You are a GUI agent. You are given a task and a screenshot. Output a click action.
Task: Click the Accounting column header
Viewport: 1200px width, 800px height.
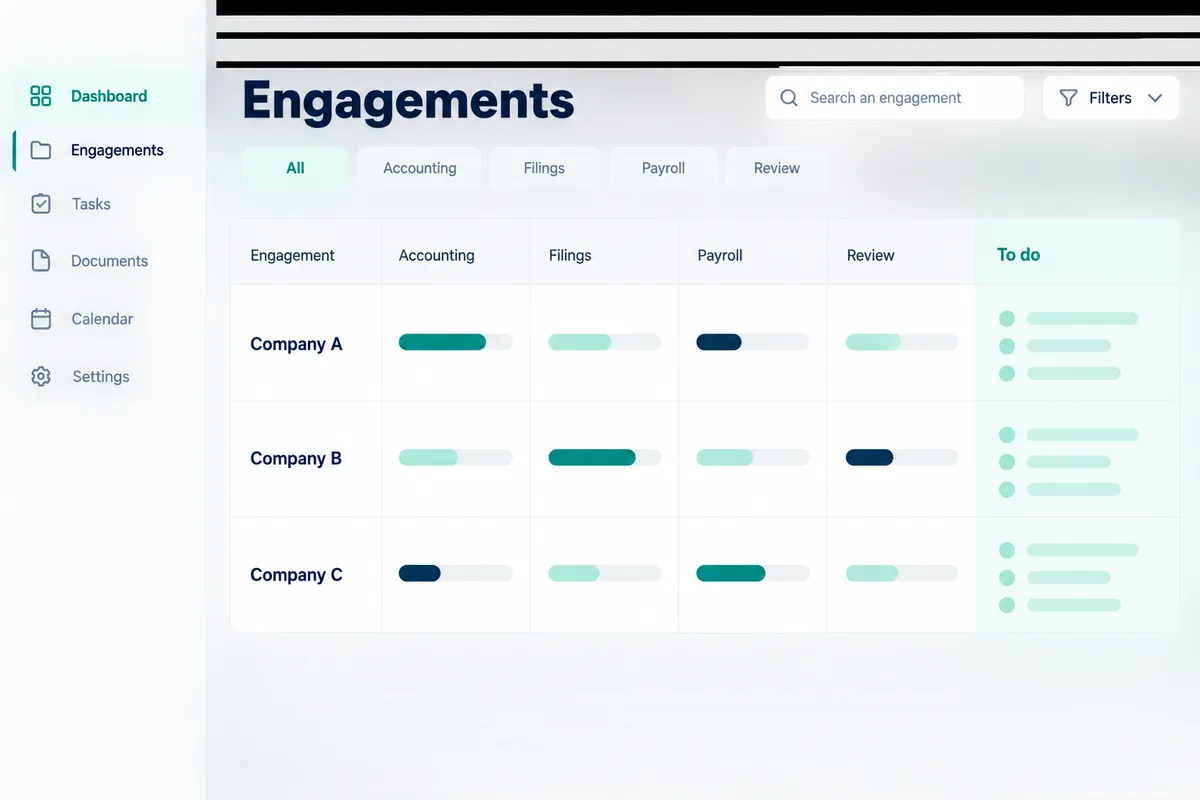click(x=437, y=255)
